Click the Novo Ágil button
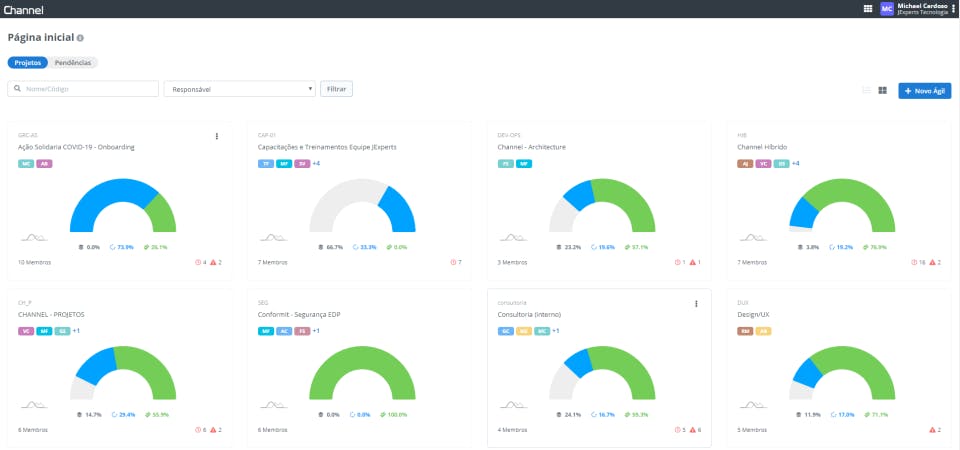960x450 pixels. click(924, 91)
